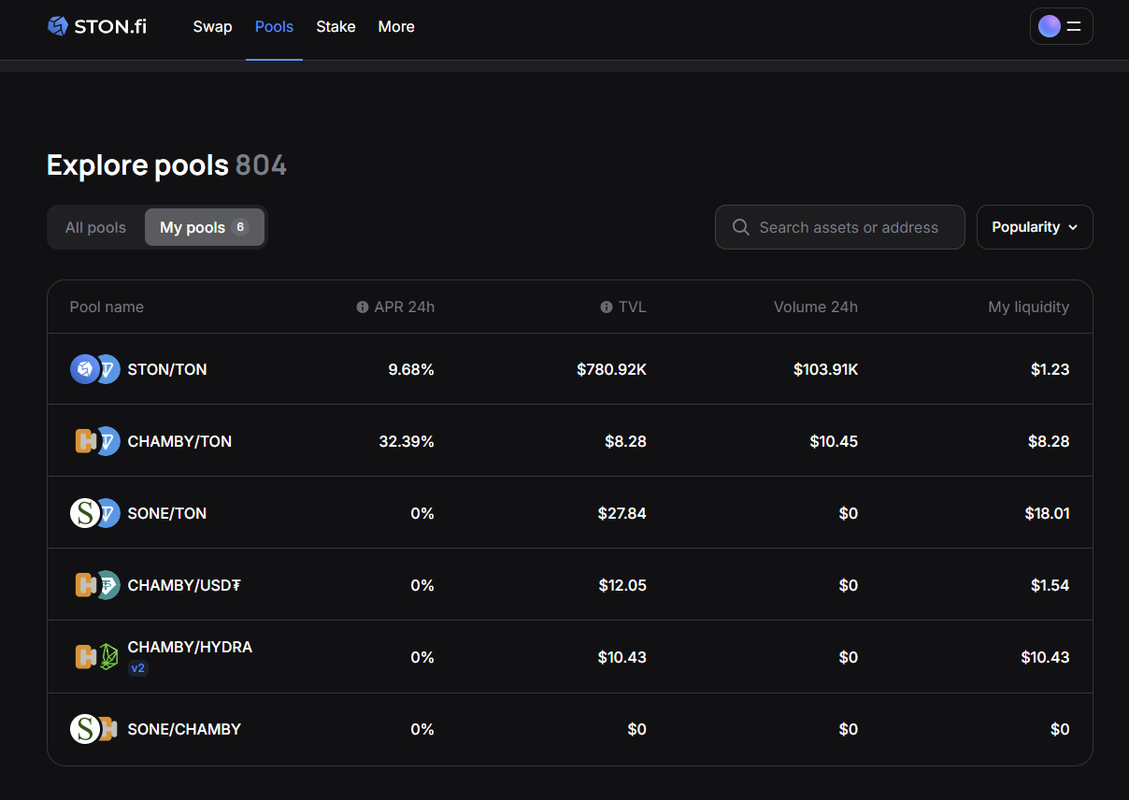Open the SONE/TON pool
Image resolution: width=1129 pixels, height=800 pixels.
(570, 513)
